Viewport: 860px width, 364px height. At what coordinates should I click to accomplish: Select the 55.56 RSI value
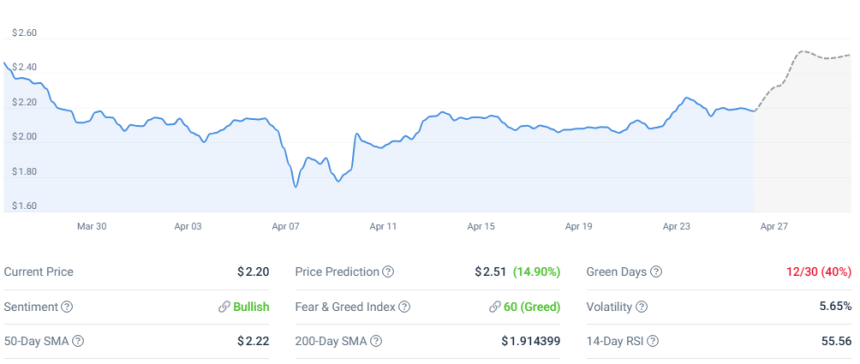836,341
